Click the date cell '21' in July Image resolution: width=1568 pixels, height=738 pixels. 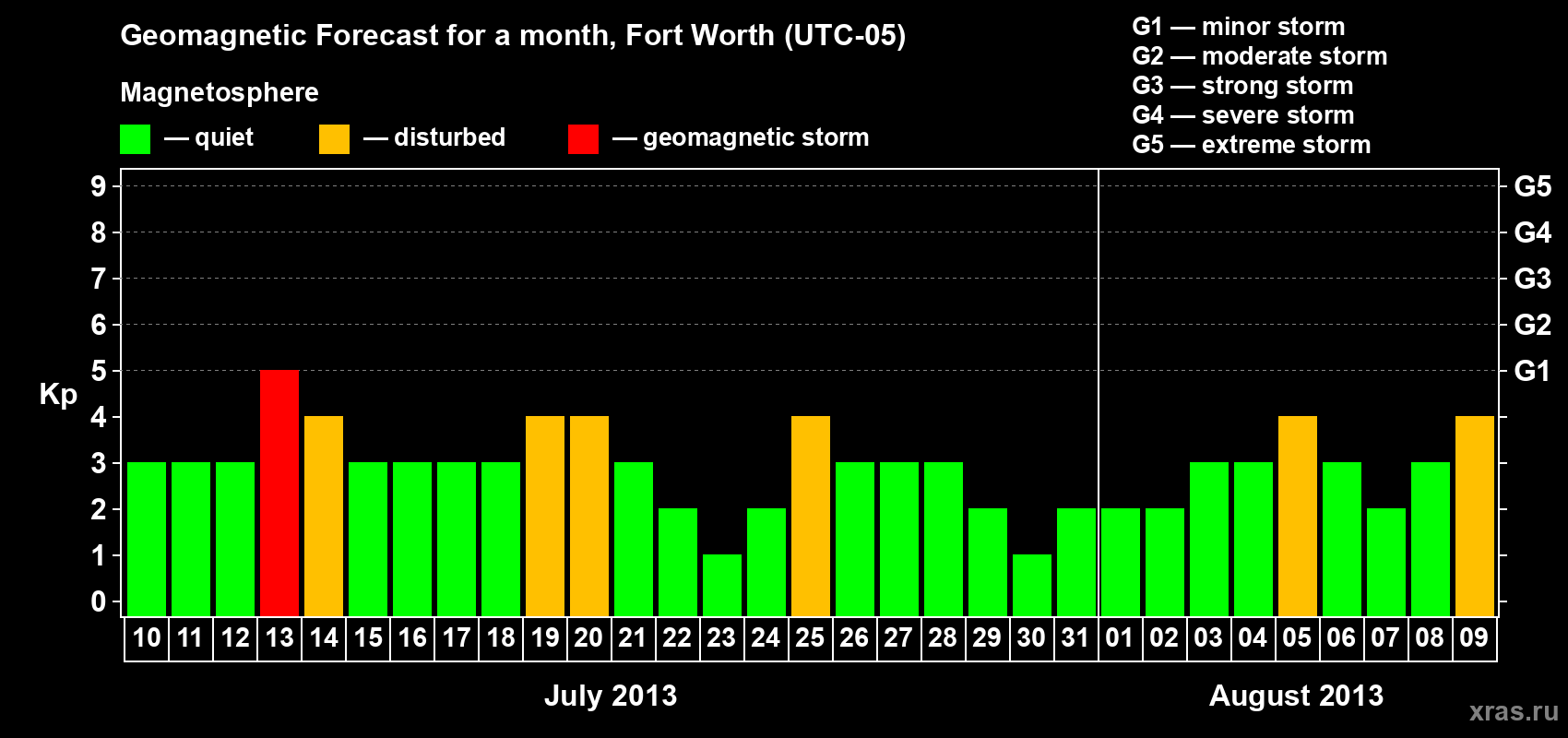634,638
